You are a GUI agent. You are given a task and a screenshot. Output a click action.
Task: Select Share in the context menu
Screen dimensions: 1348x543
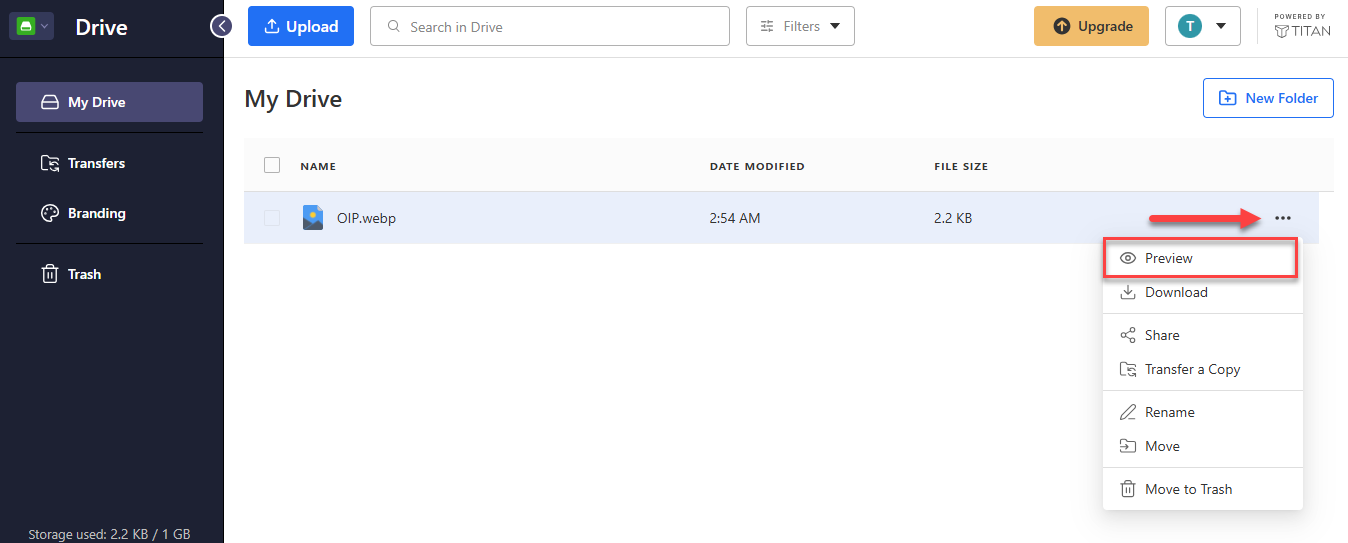[x=1203, y=335]
